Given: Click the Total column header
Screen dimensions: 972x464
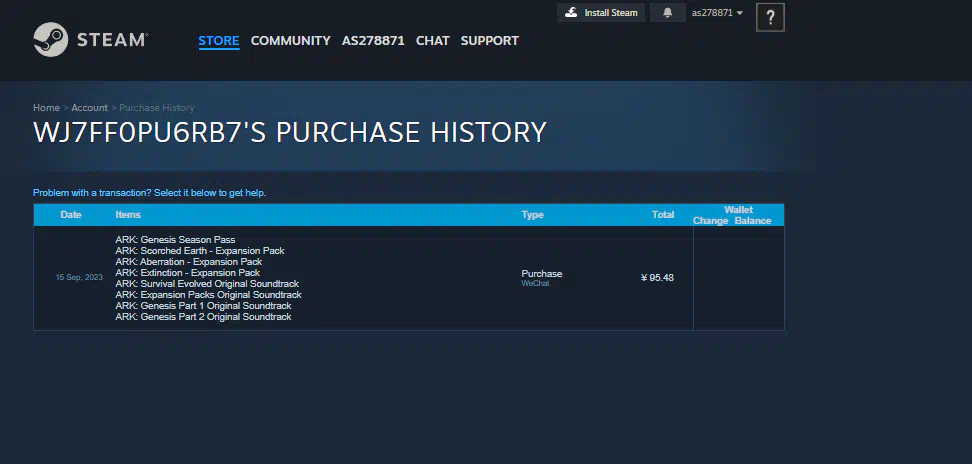Looking at the screenshot, I should [x=663, y=215].
